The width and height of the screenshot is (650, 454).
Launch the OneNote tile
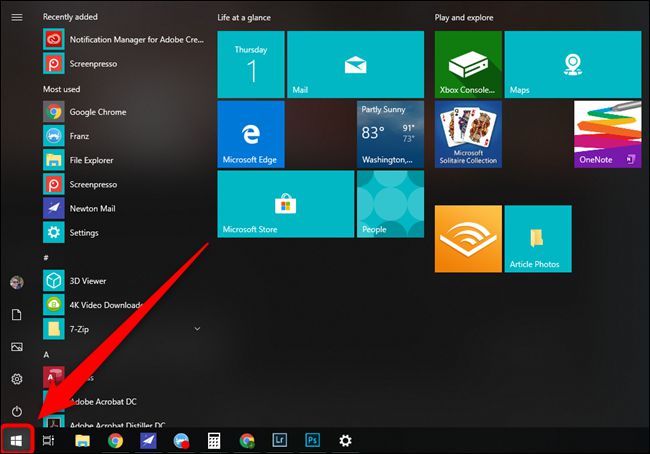607,134
